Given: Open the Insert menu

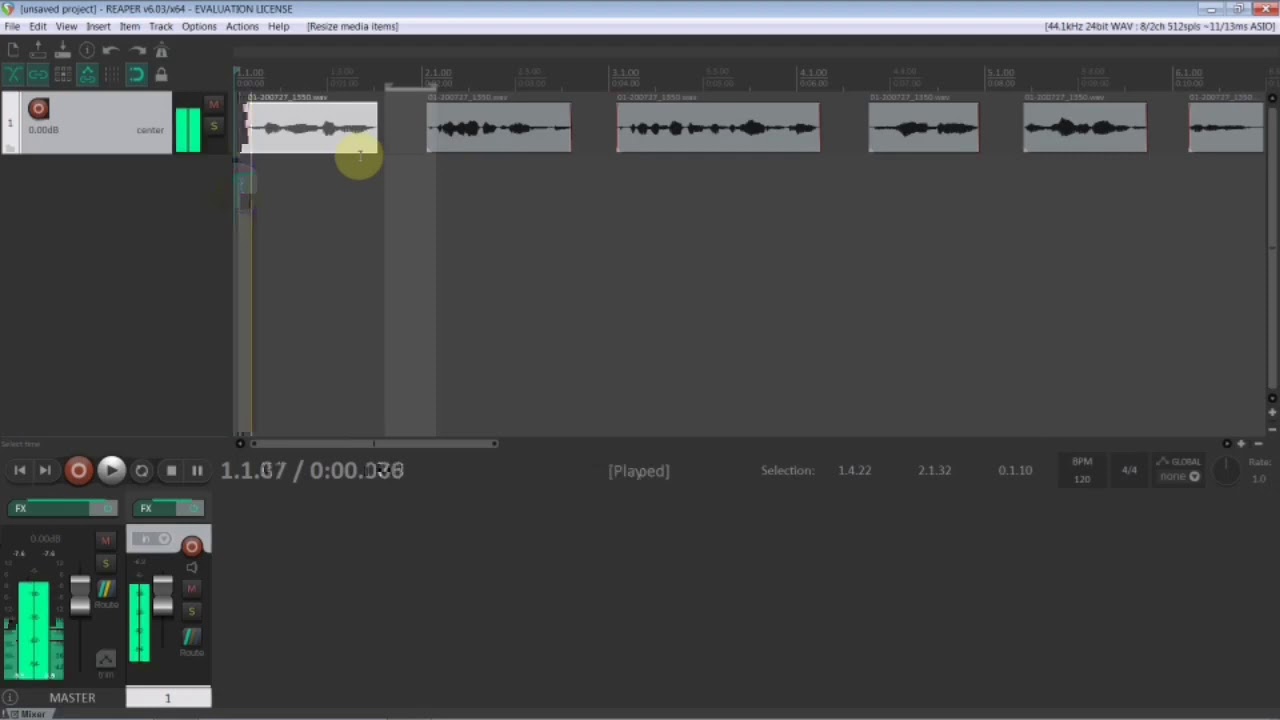Looking at the screenshot, I should (x=98, y=26).
